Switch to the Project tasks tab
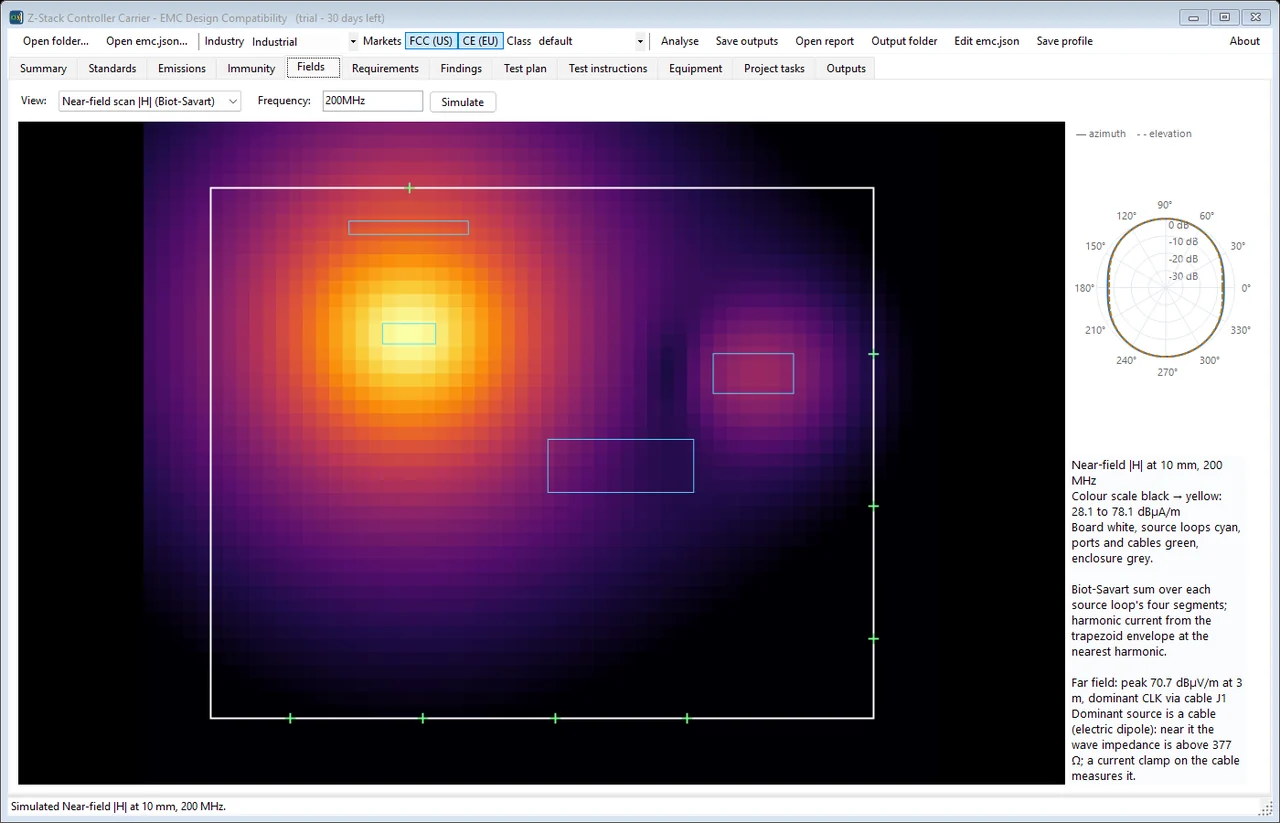1280x823 pixels. (774, 68)
